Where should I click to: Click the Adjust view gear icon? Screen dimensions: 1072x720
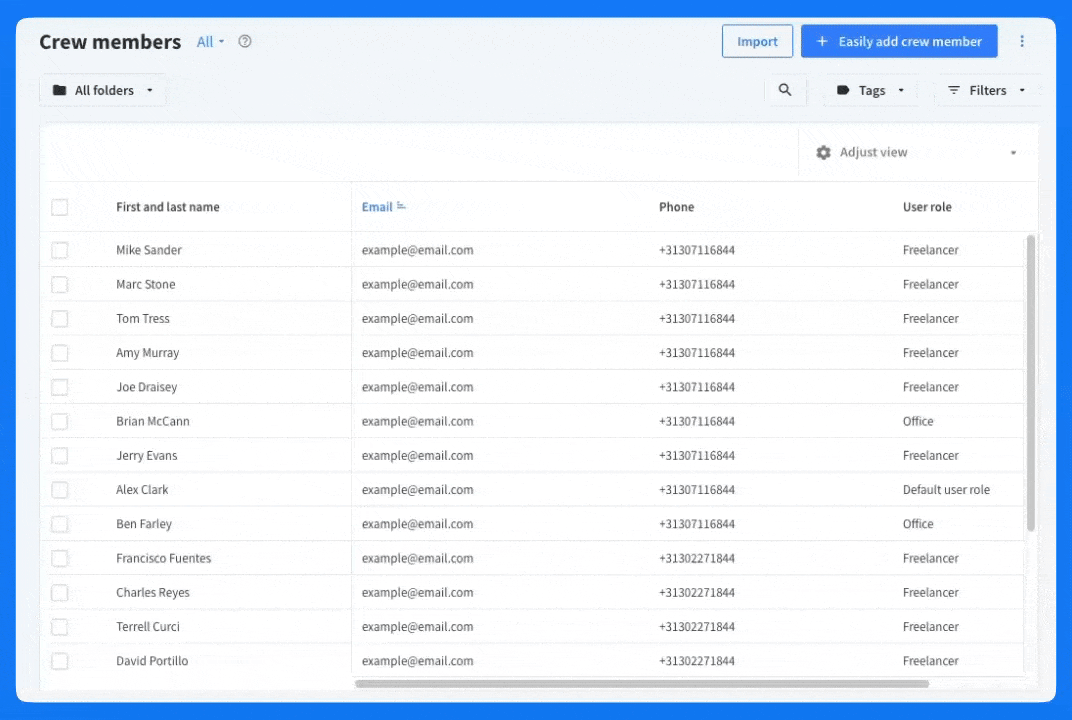click(823, 153)
